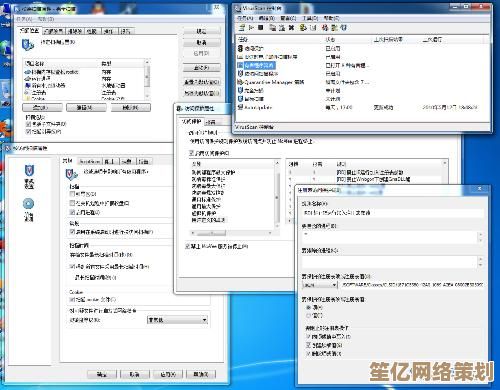Image resolution: width=500 pixels, height=390 pixels.
Task: Close the bottom-right rule dialog with its X
Action: pos(479,189)
